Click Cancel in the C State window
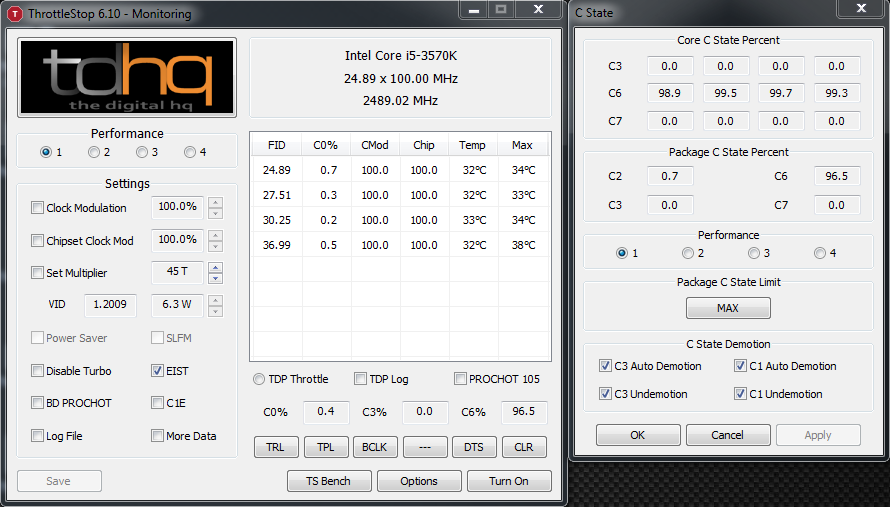This screenshot has height=507, width=890. 728,435
